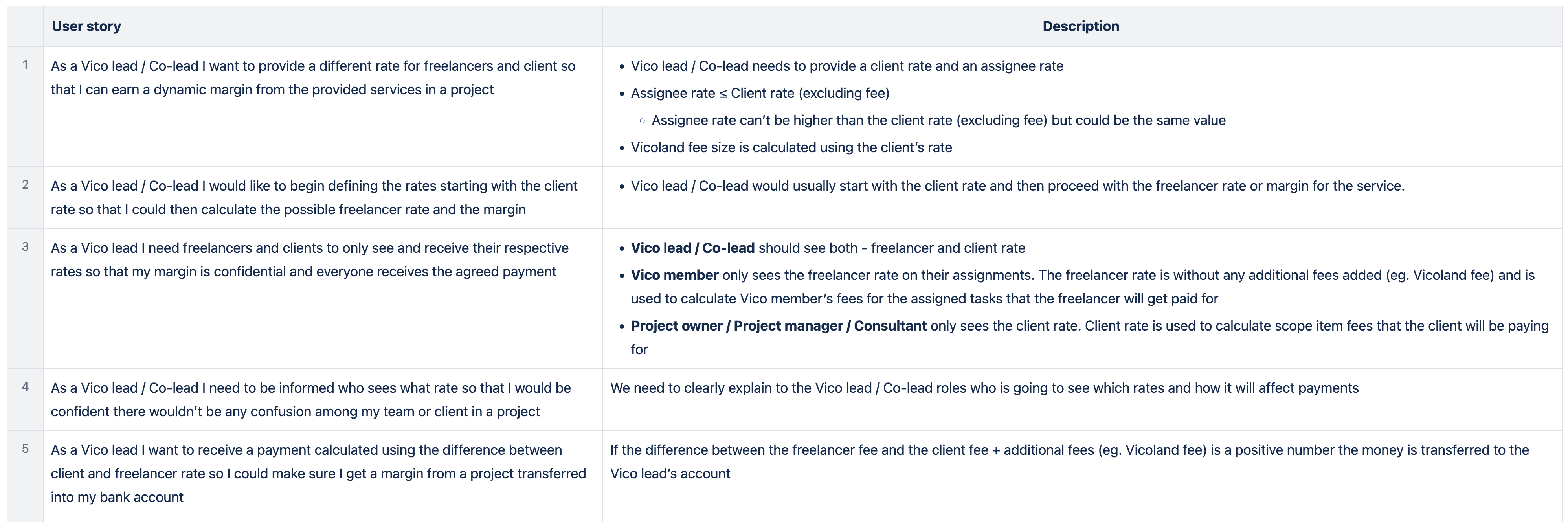Select row number 1 cell
The image size is (1568, 522).
pyautogui.click(x=25, y=64)
